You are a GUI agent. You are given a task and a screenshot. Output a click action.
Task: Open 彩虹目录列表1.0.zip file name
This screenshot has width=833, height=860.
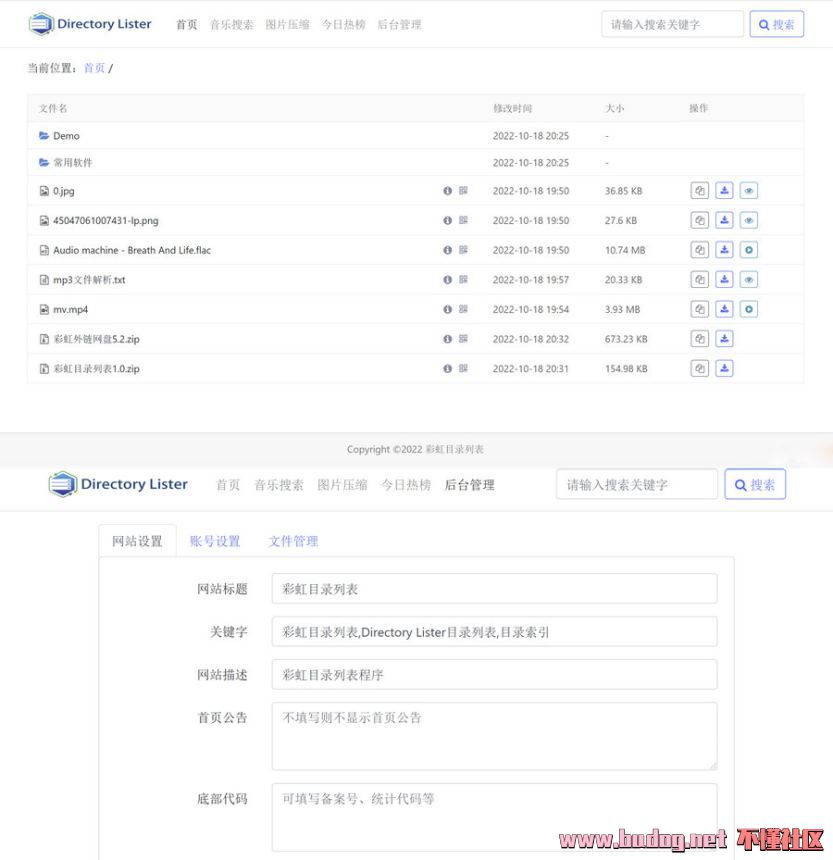97,369
